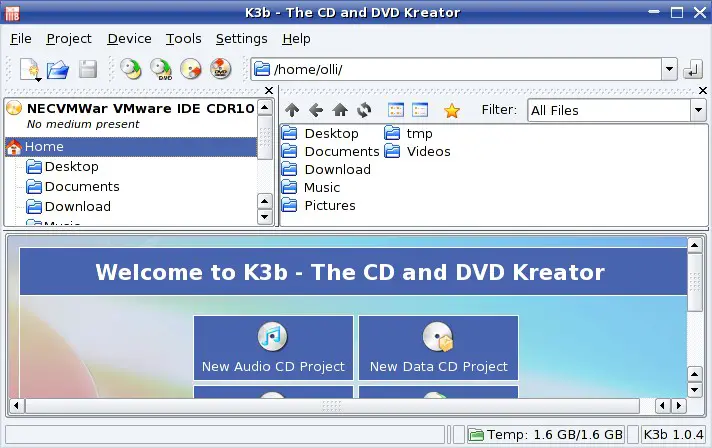
Task: Click the CD drive icon beside NECVMWar
Action: click(14, 108)
